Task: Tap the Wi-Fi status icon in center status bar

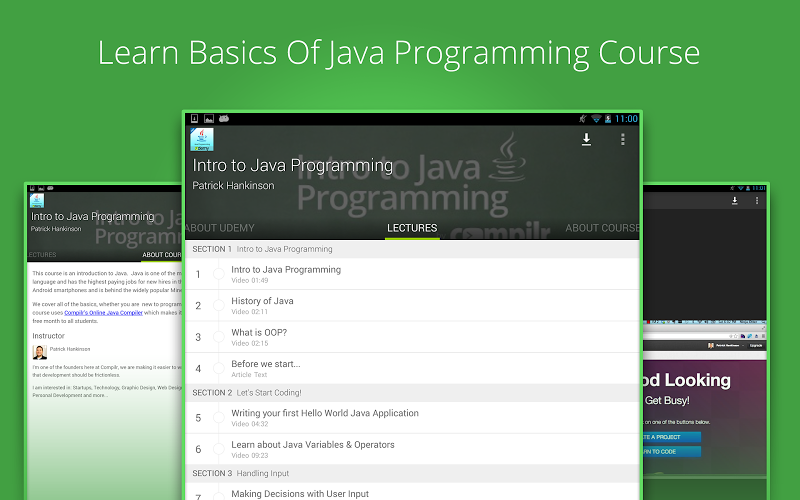Action: (x=596, y=119)
